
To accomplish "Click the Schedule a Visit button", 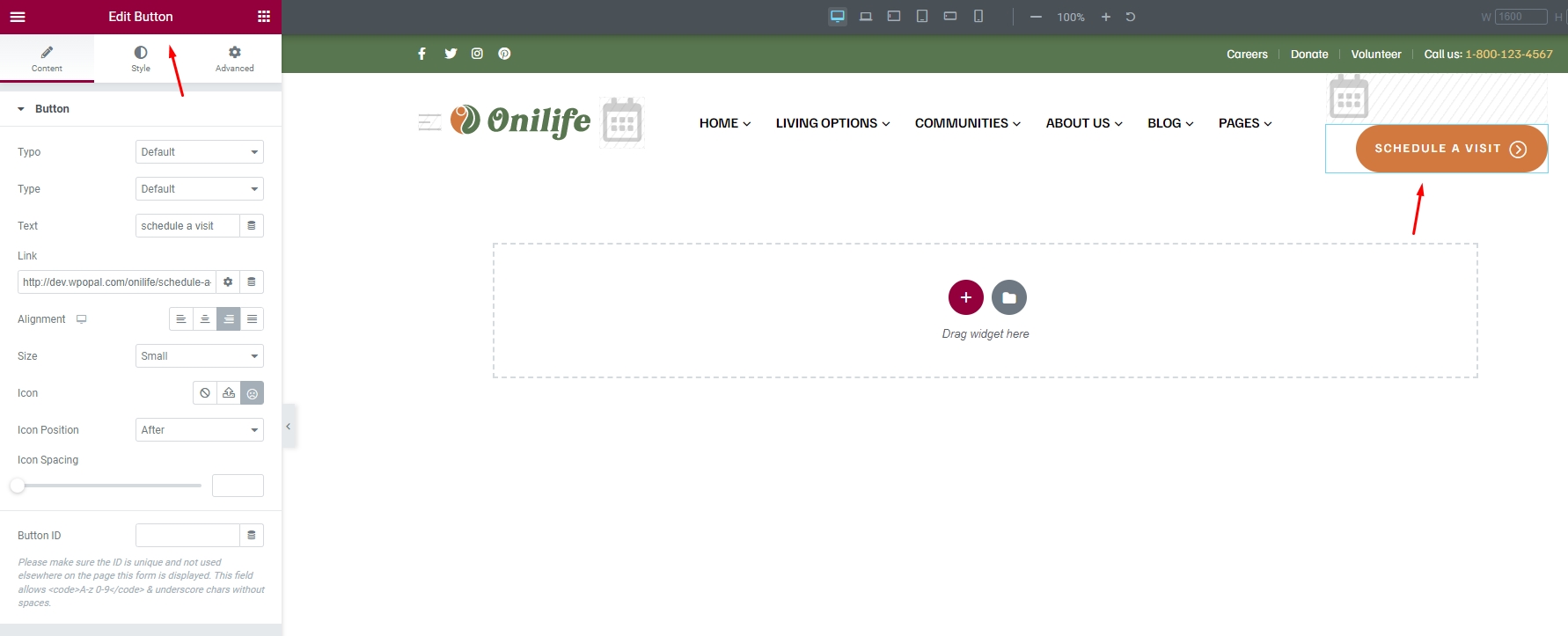I will (1450, 149).
